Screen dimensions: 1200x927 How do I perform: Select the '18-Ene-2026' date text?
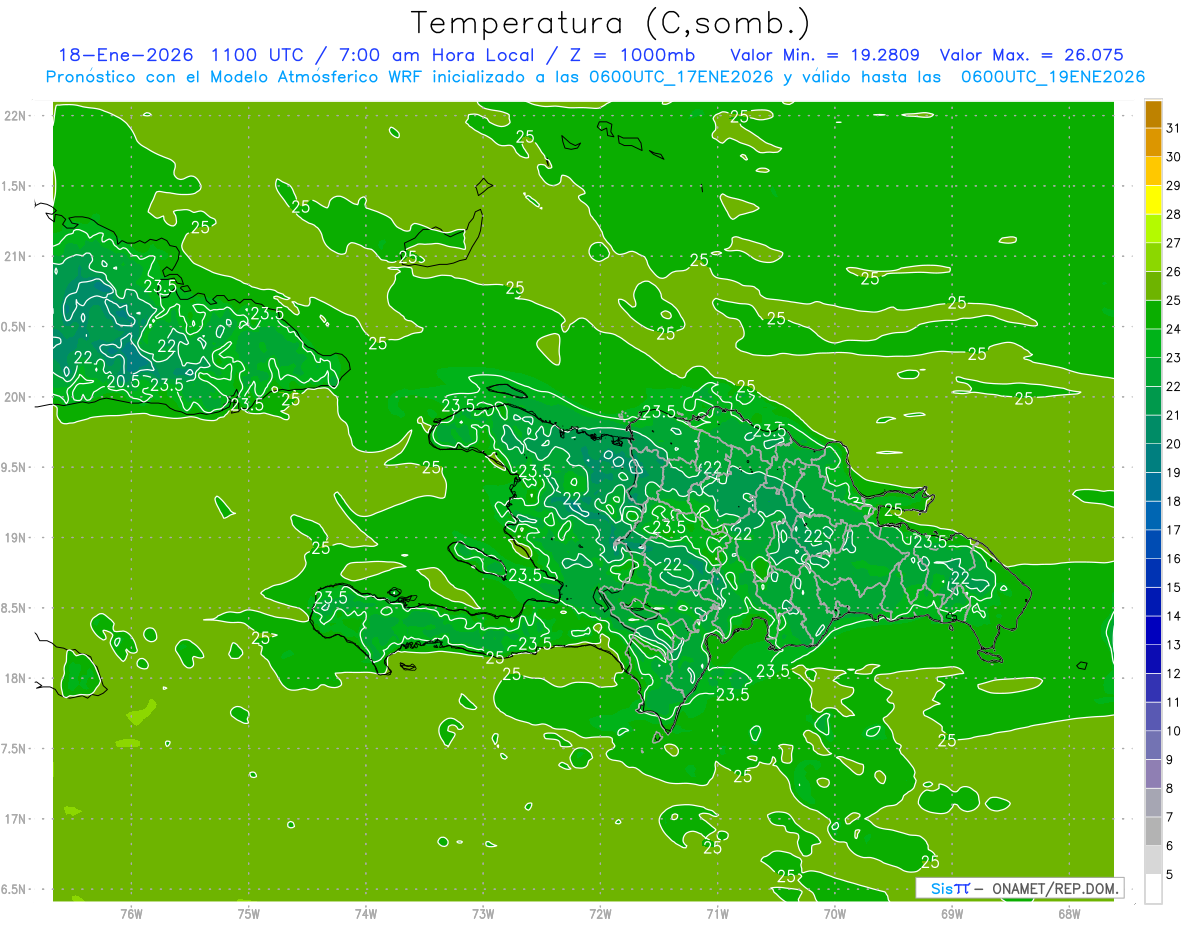[126, 55]
